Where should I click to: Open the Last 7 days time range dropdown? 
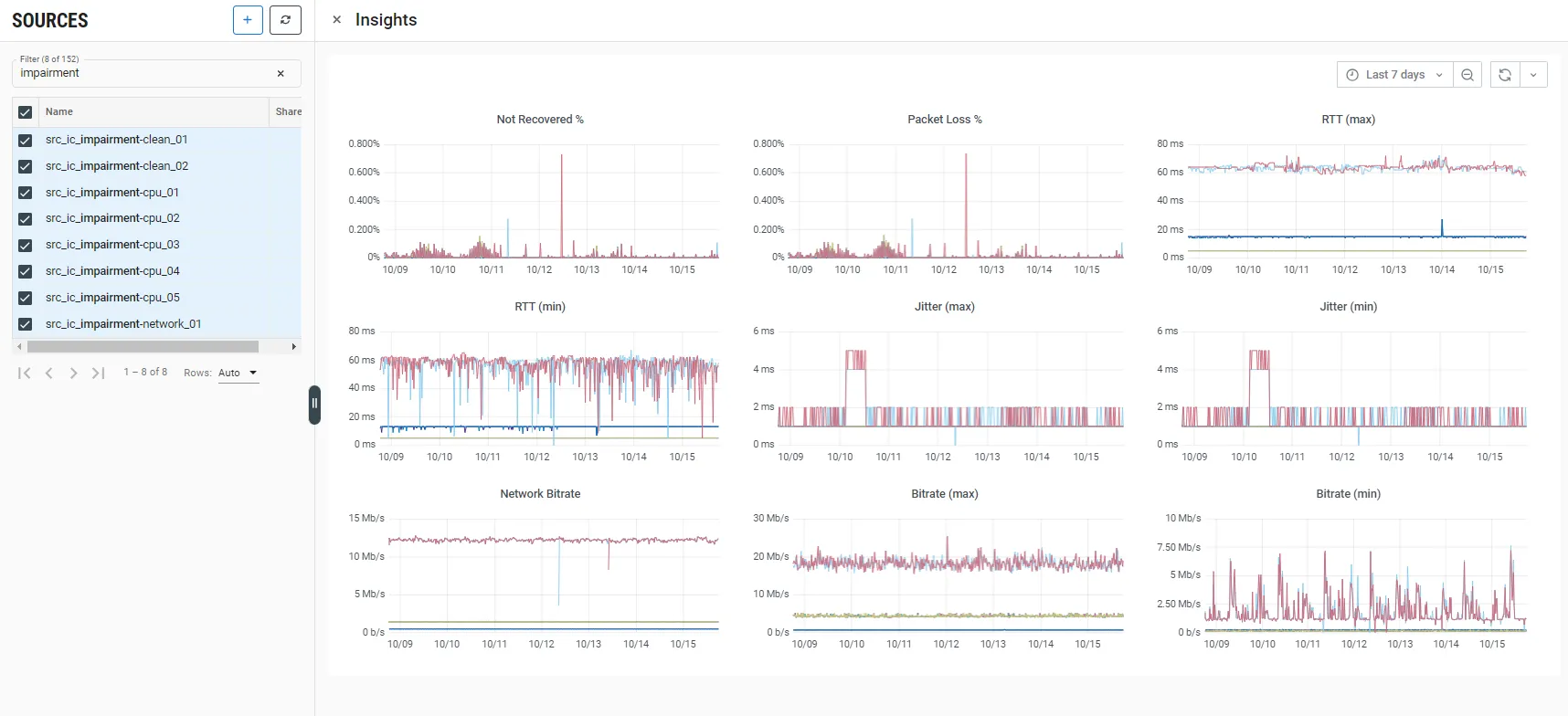(1394, 75)
